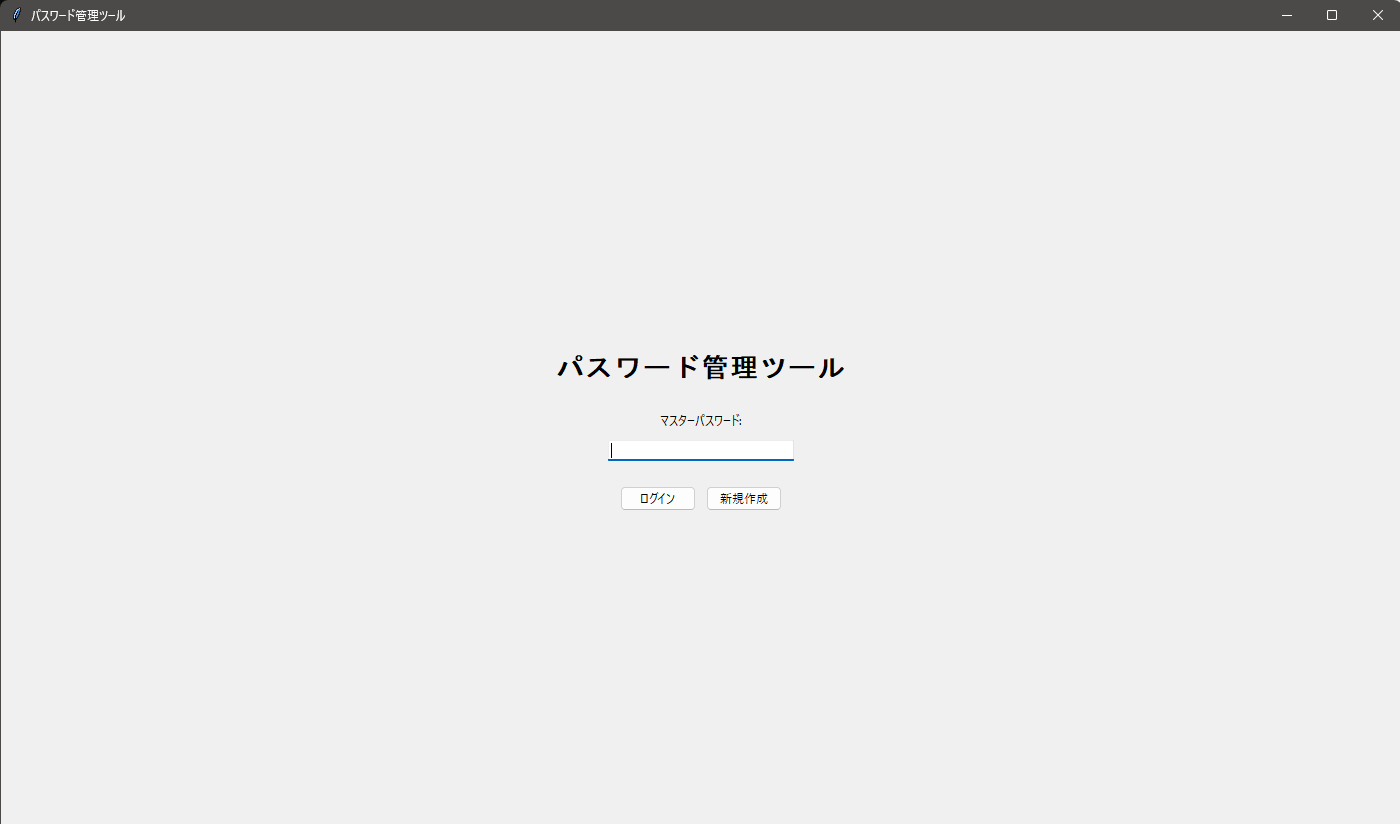Image resolution: width=1400 pixels, height=824 pixels.
Task: Click the ログイン button
Action: 657,498
